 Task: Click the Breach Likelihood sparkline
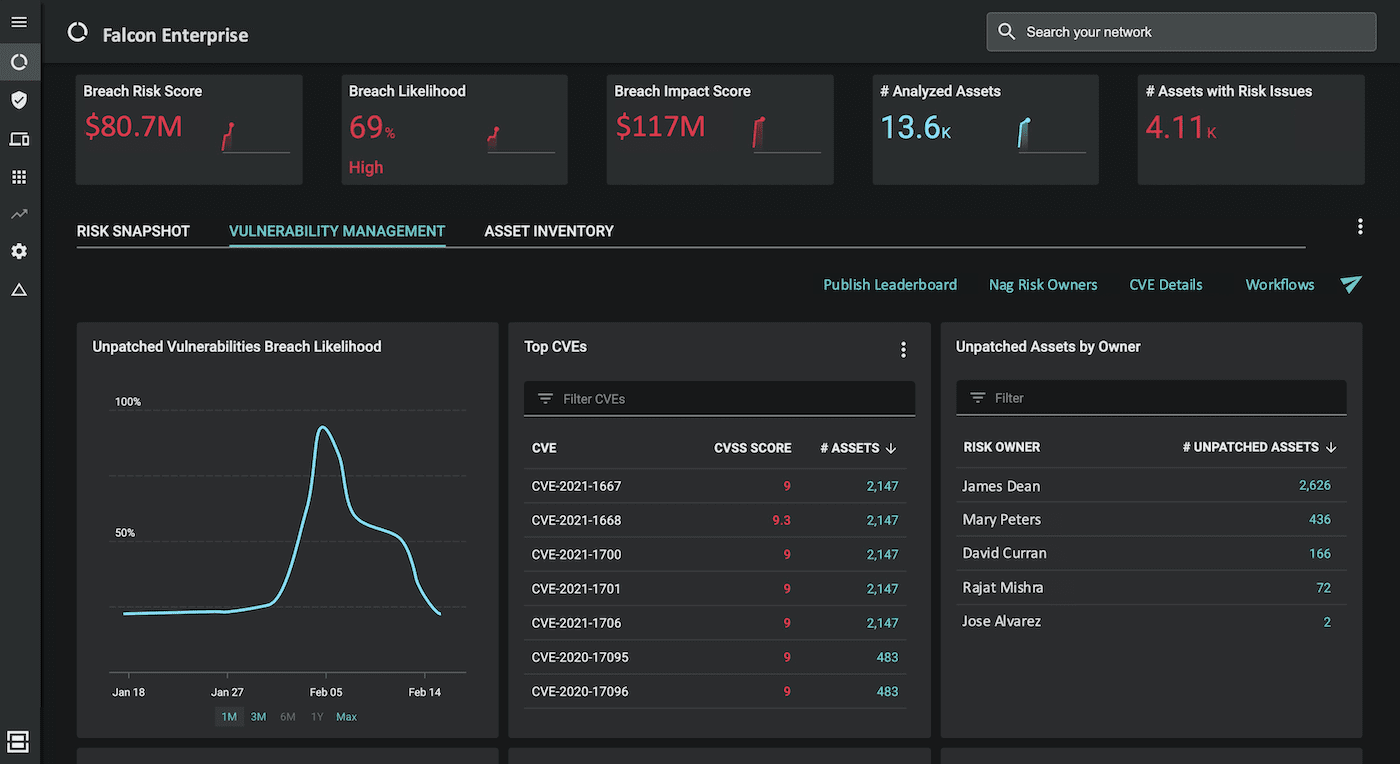[x=520, y=139]
